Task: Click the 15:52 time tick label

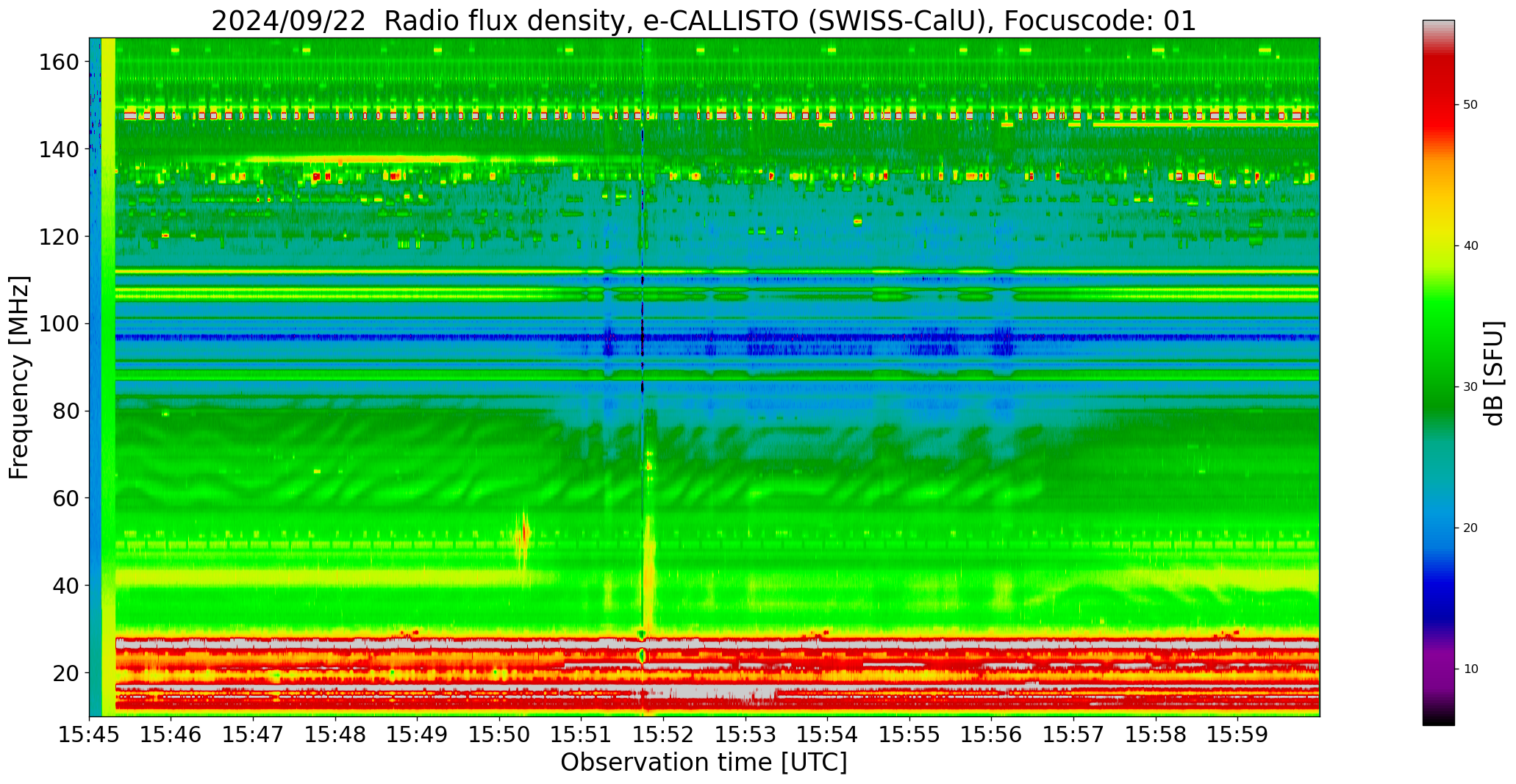Action: pyautogui.click(x=664, y=735)
